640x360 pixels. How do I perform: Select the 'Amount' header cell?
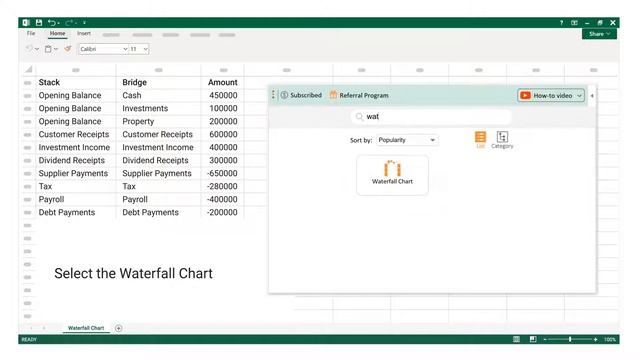pos(222,82)
